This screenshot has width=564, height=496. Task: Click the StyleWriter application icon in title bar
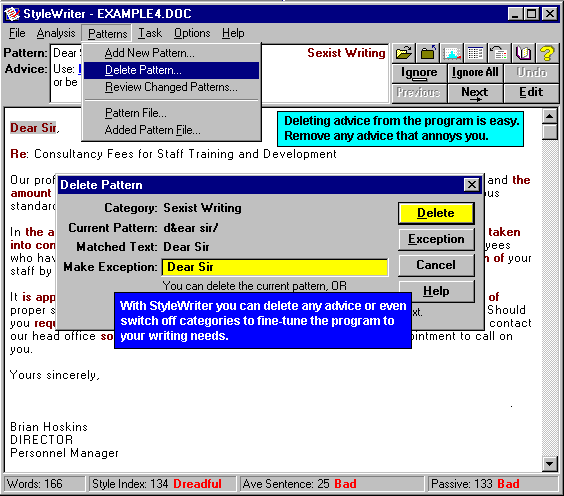(12, 14)
